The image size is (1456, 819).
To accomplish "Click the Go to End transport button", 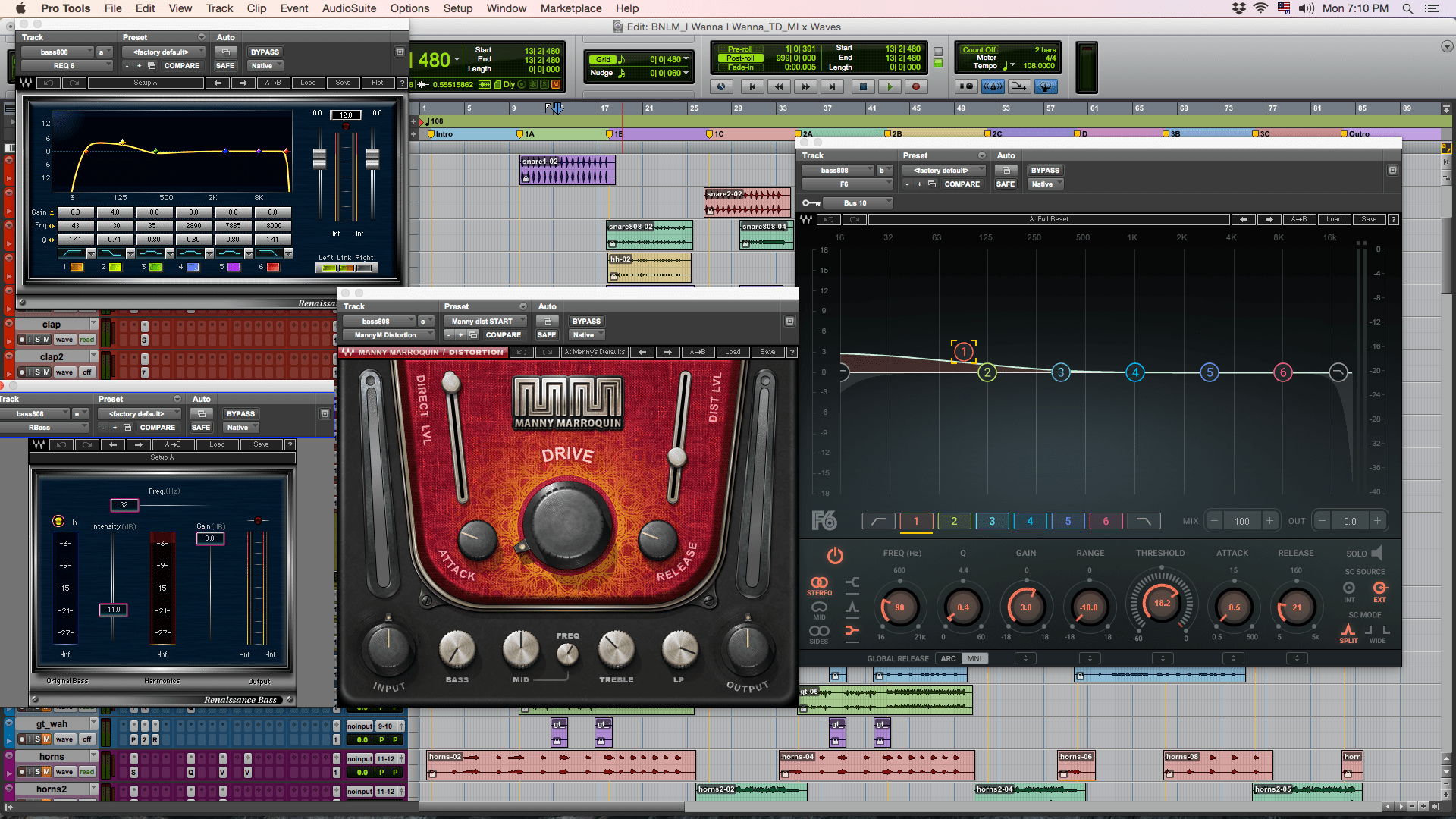I will click(832, 86).
